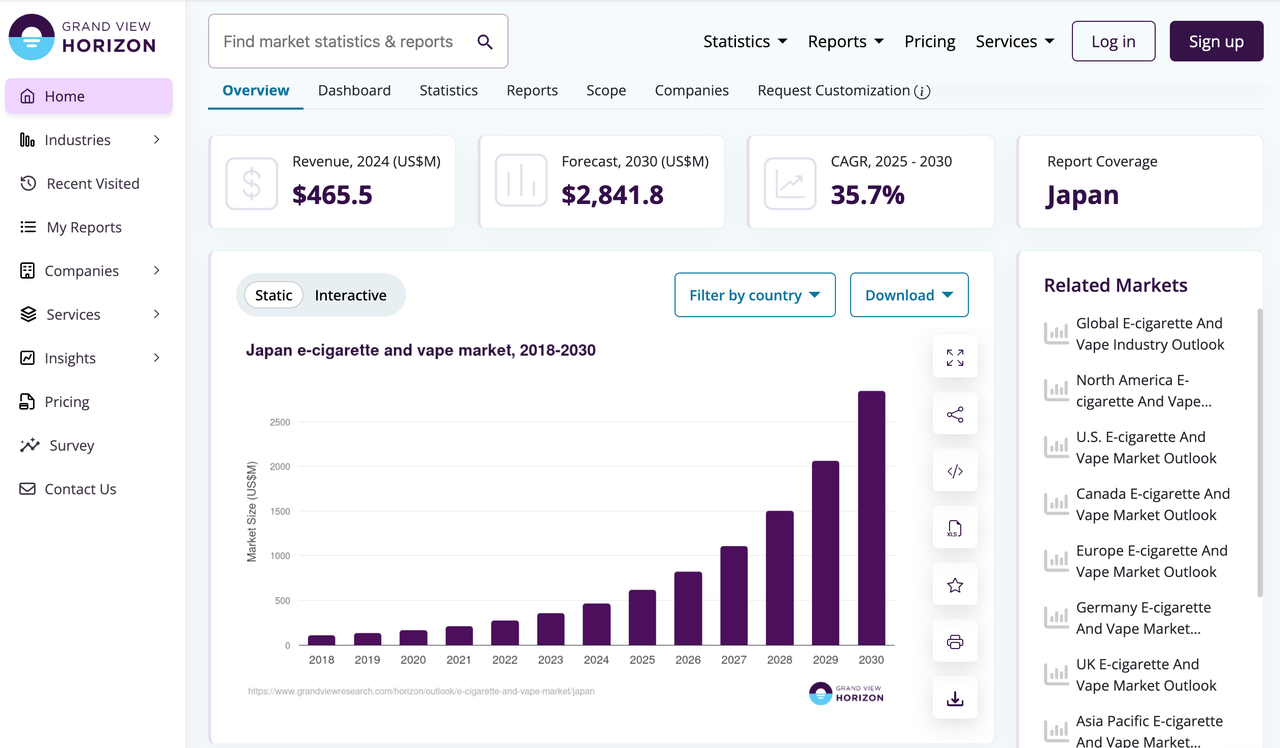This screenshot has height=748, width=1280.
Task: Open the embed code icon
Action: (955, 471)
